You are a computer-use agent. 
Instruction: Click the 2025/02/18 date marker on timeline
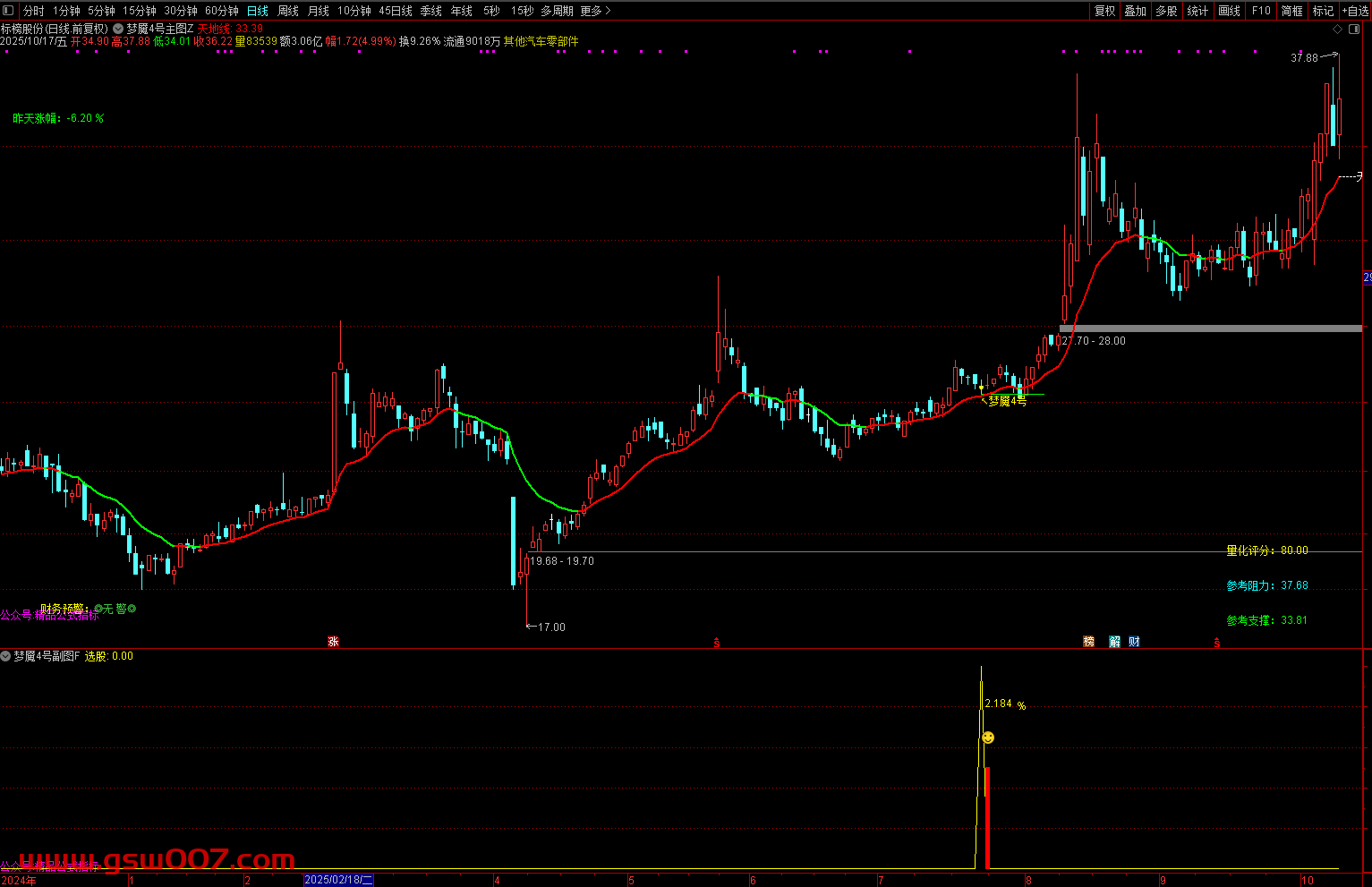tap(338, 880)
